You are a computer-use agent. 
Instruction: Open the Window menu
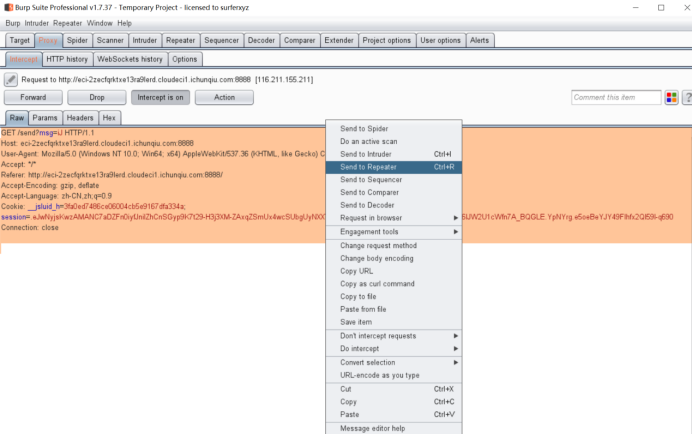click(99, 23)
